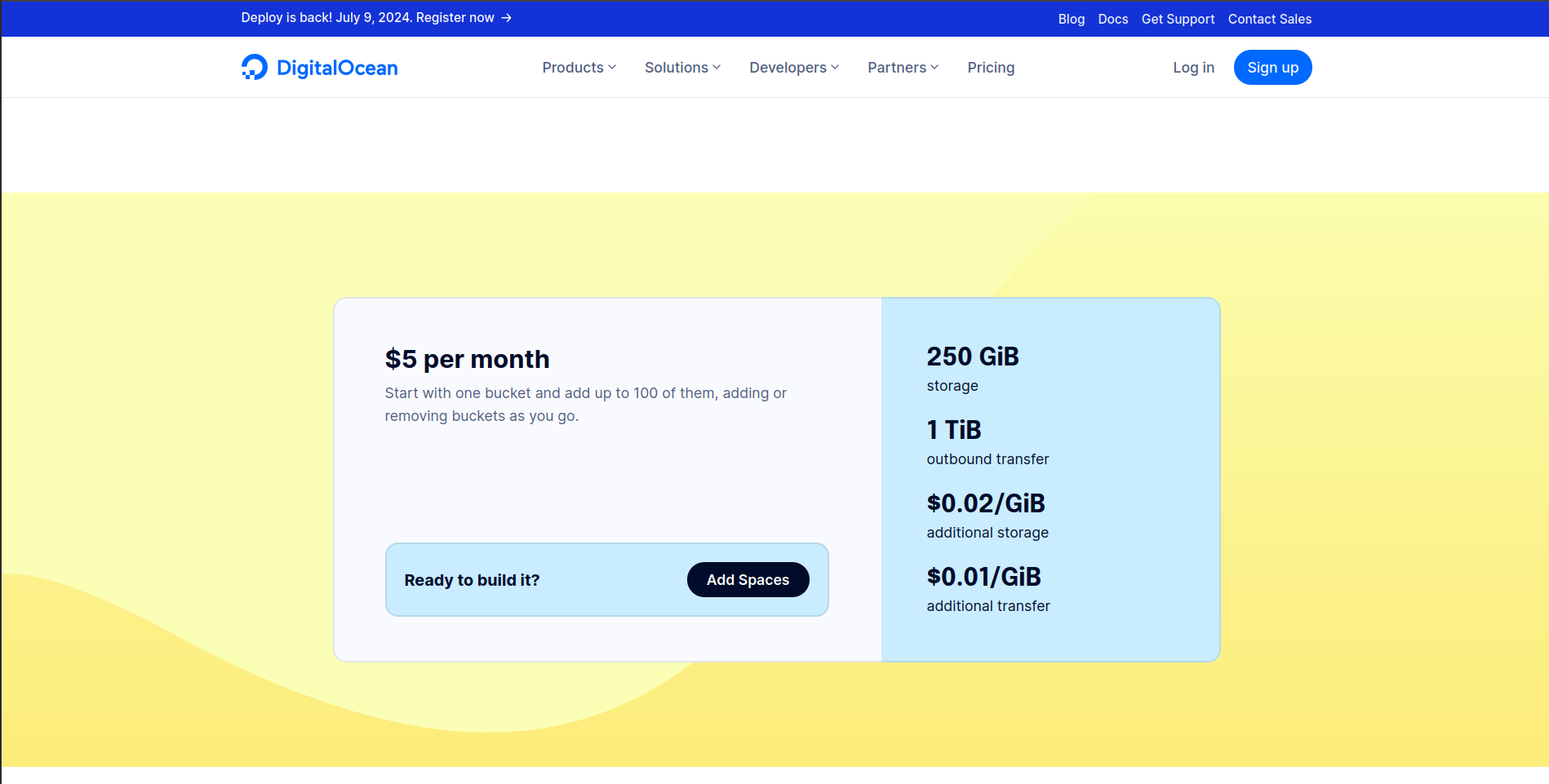Open the Solutions menu
Screen dimensions: 1549x784
[x=677, y=68]
